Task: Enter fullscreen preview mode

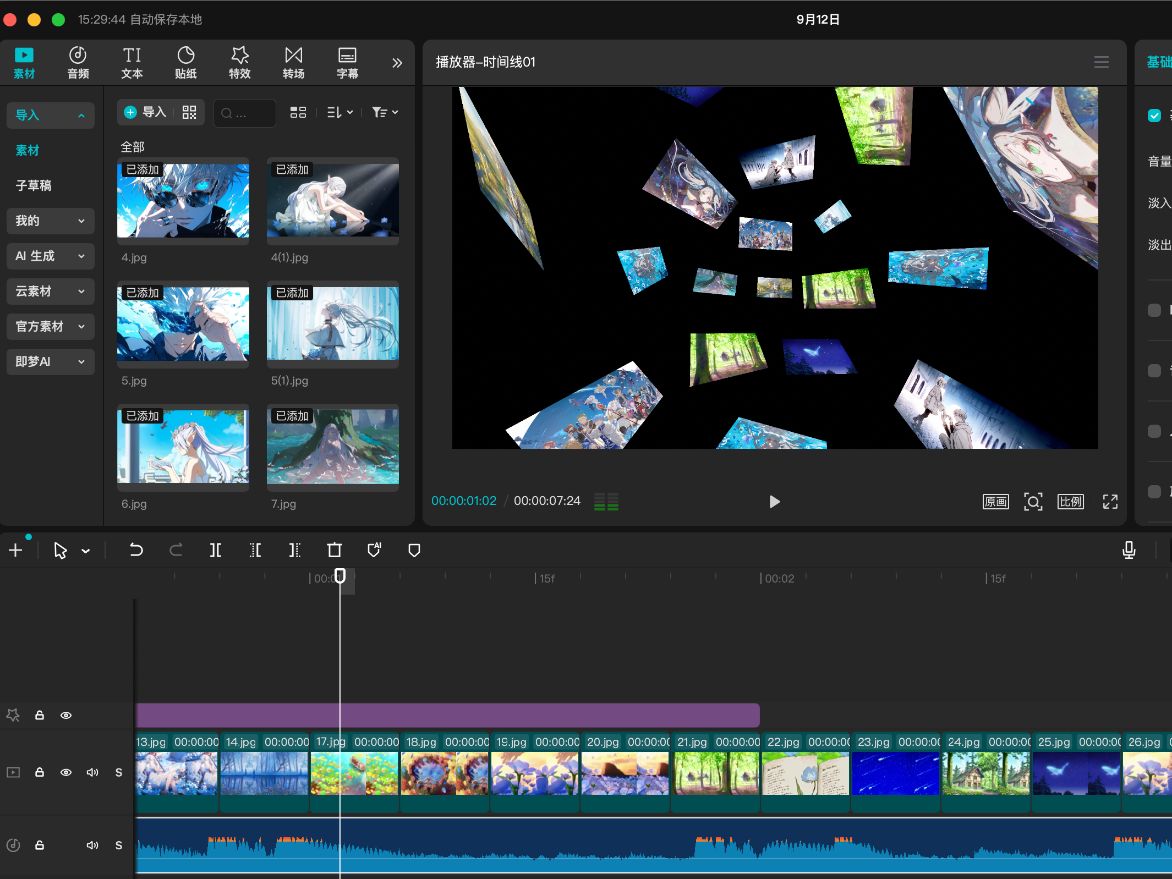Action: [1110, 502]
